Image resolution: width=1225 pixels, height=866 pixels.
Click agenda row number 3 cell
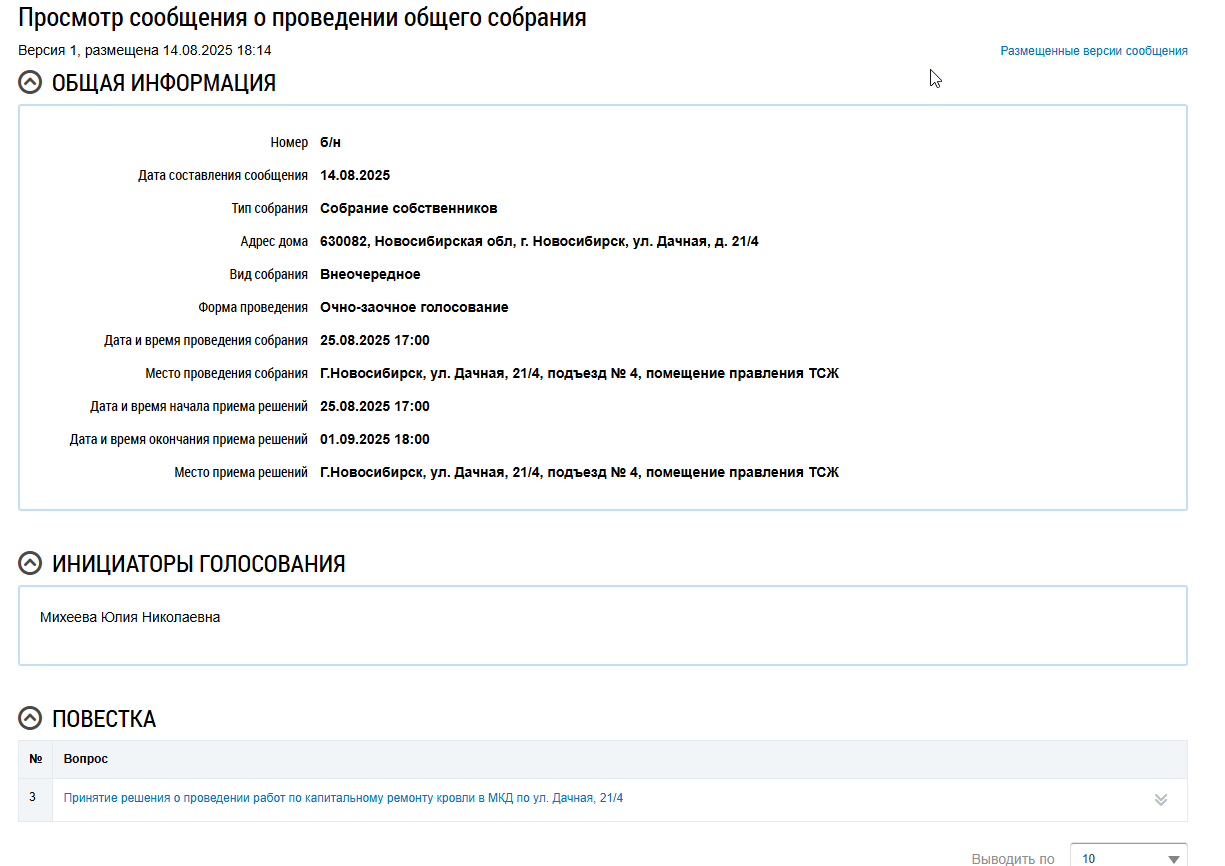[35, 798]
